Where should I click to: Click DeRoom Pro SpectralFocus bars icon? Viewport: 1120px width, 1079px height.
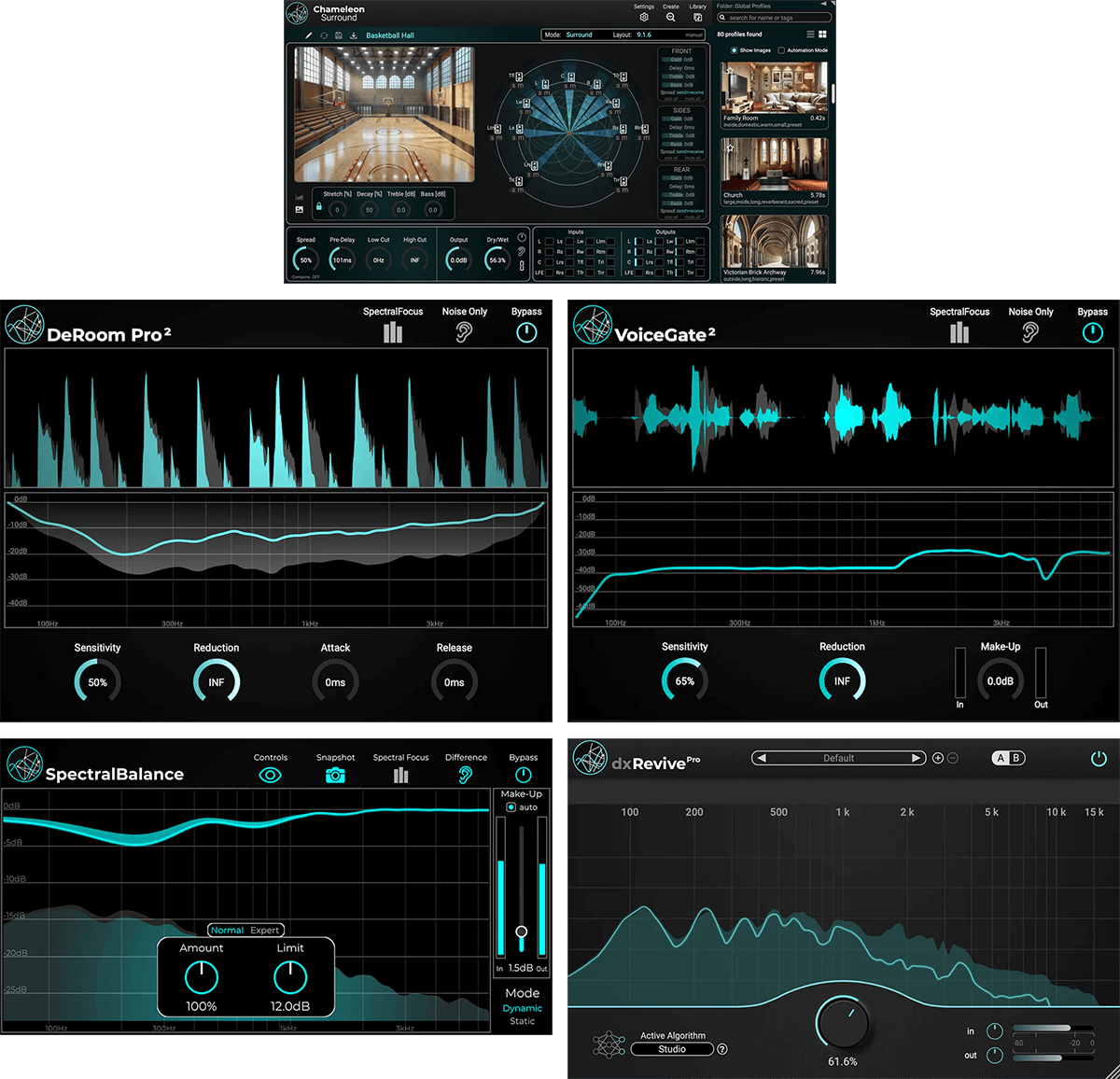(x=393, y=332)
